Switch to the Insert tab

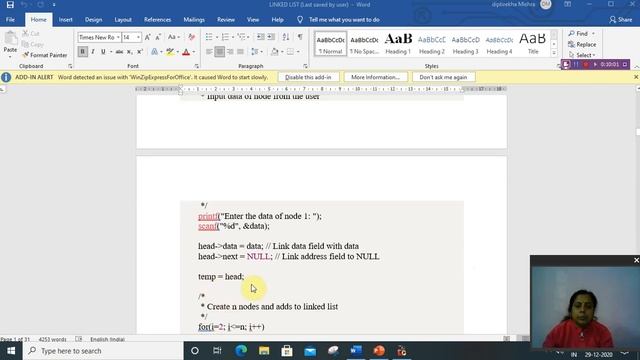[65, 20]
